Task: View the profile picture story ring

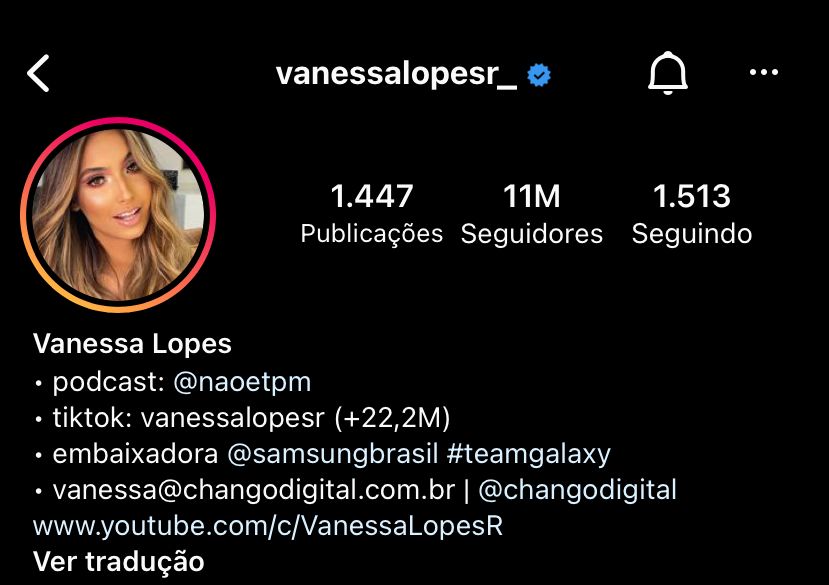Action: (x=118, y=215)
